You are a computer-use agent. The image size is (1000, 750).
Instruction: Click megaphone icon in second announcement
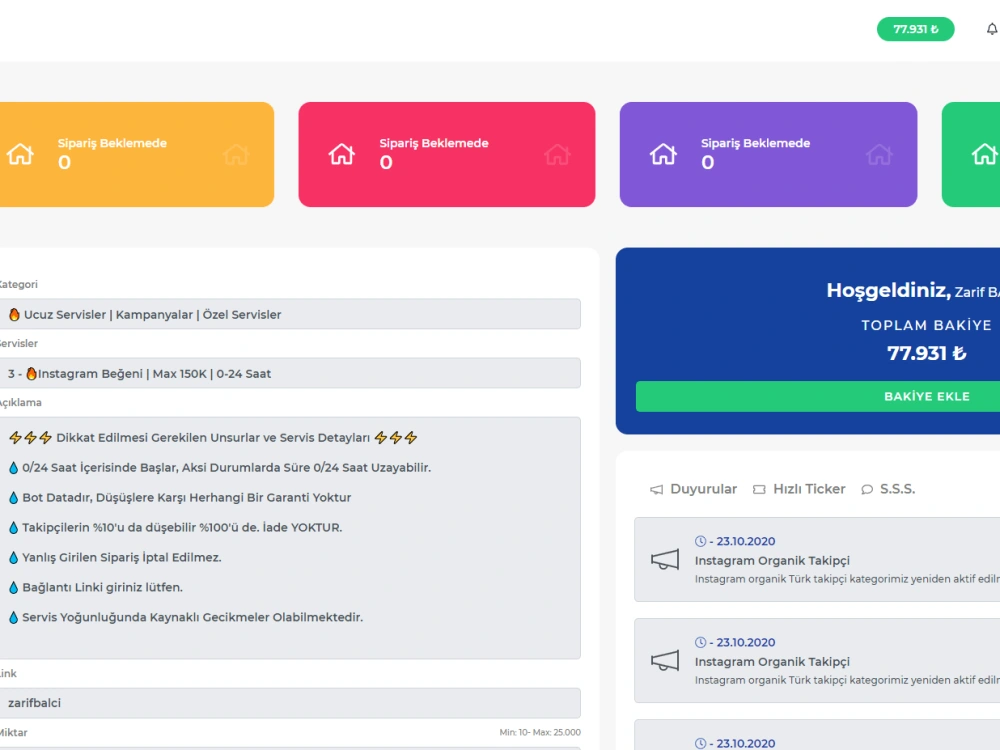click(665, 661)
